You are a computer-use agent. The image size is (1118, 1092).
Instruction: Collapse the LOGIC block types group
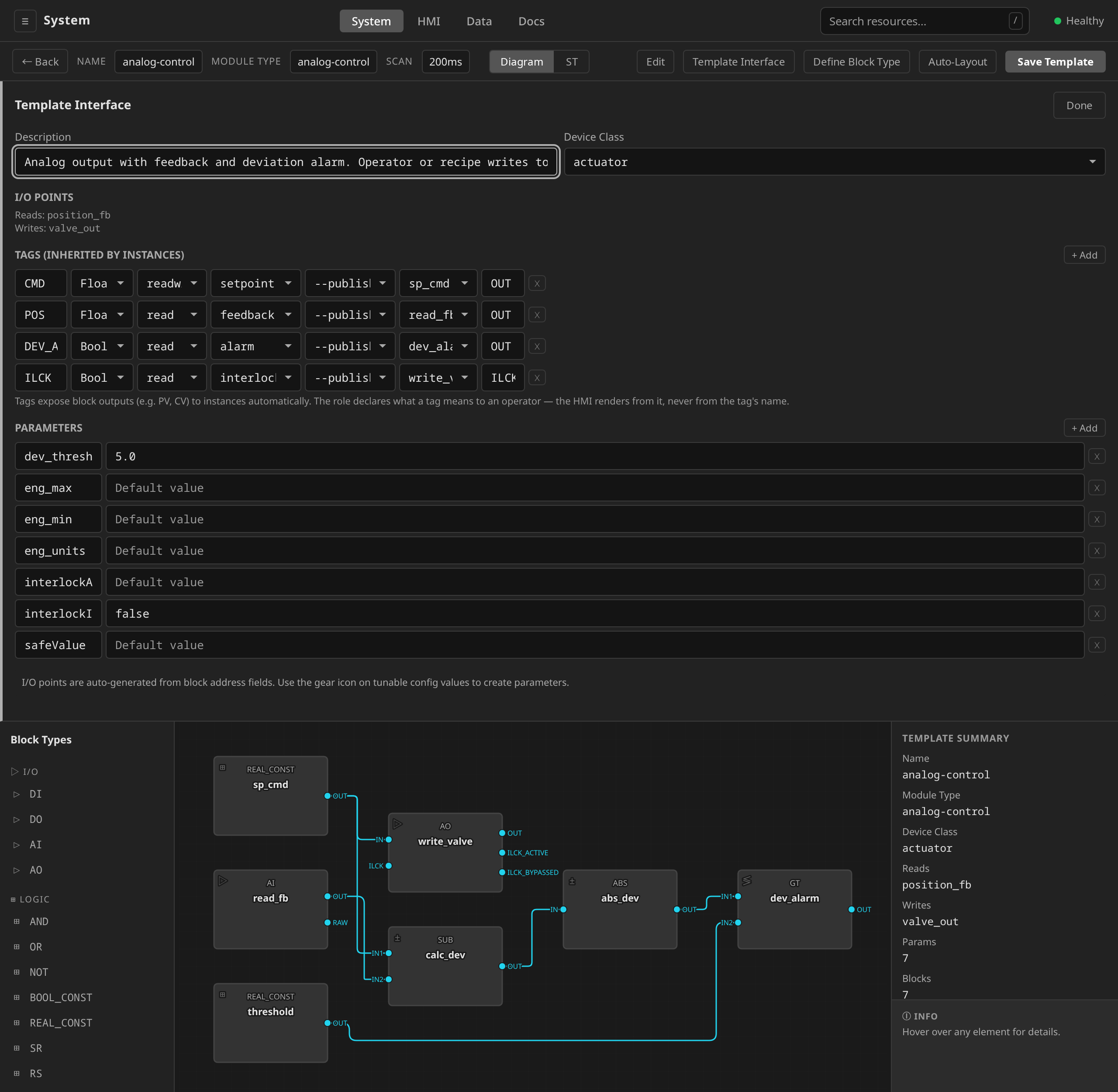click(x=30, y=899)
